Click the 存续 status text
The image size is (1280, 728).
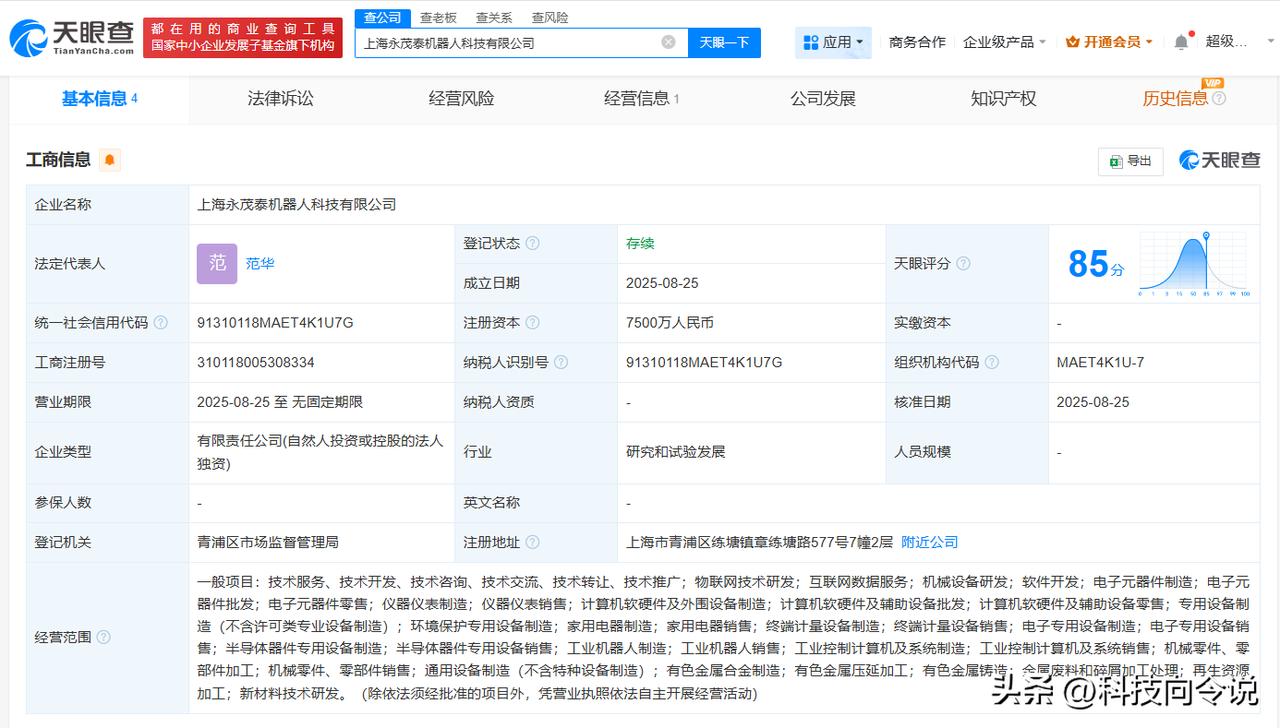(x=640, y=243)
